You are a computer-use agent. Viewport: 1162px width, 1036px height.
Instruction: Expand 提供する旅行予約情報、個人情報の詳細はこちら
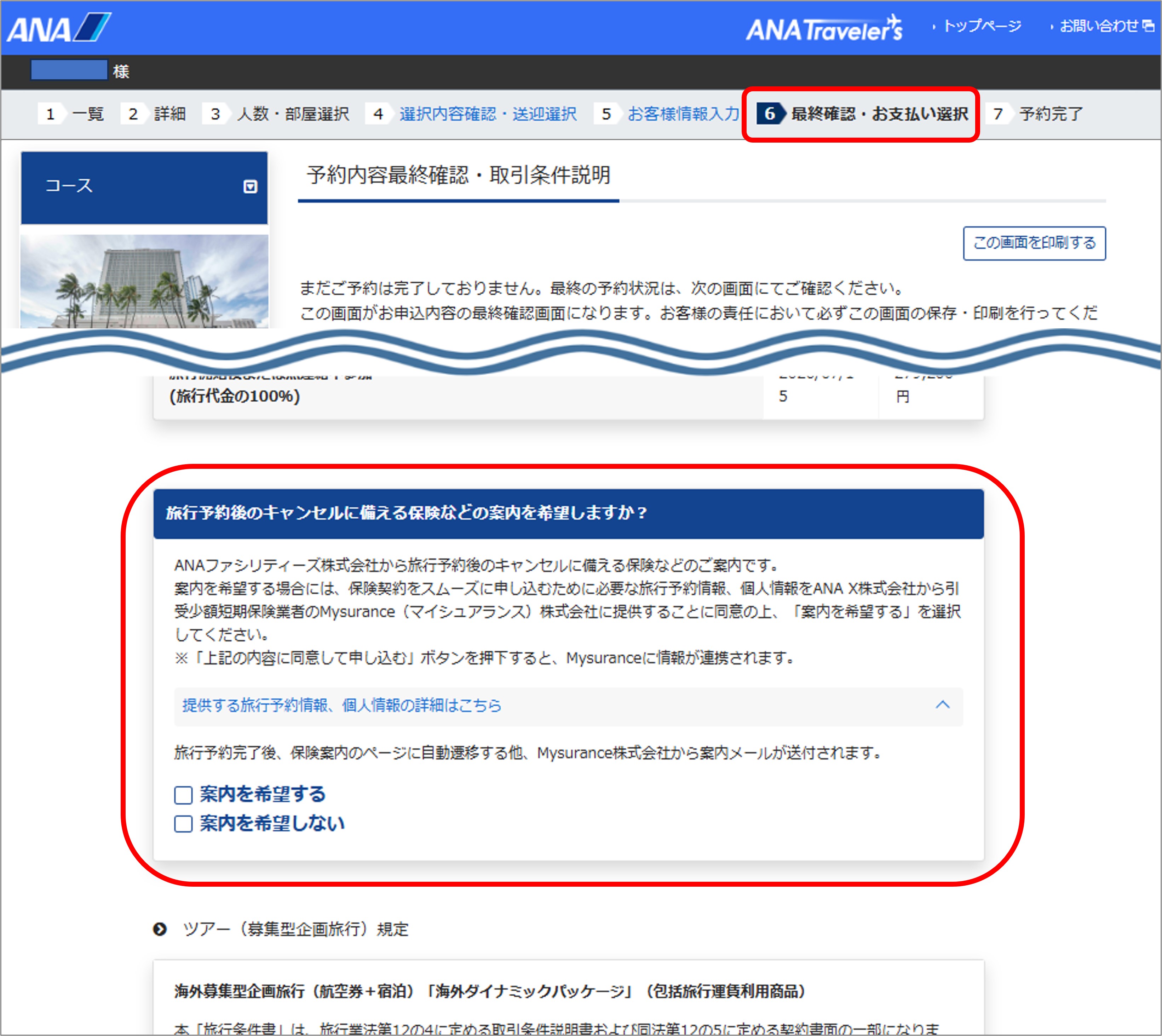tap(341, 705)
